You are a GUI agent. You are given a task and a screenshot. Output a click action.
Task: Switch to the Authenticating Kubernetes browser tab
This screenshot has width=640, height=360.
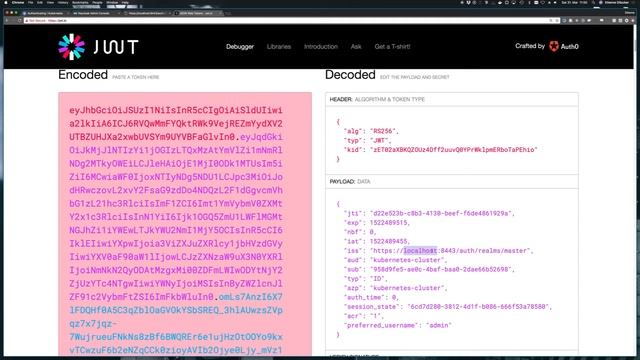pos(45,13)
